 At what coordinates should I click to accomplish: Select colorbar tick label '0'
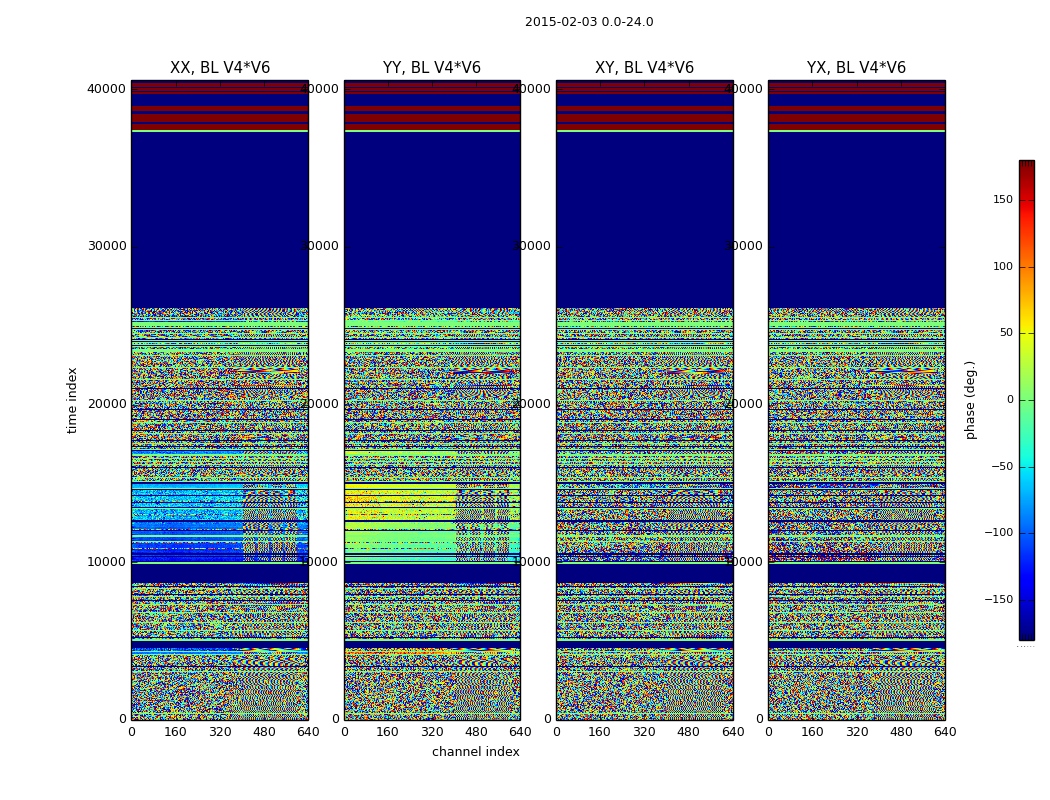pyautogui.click(x=1010, y=400)
